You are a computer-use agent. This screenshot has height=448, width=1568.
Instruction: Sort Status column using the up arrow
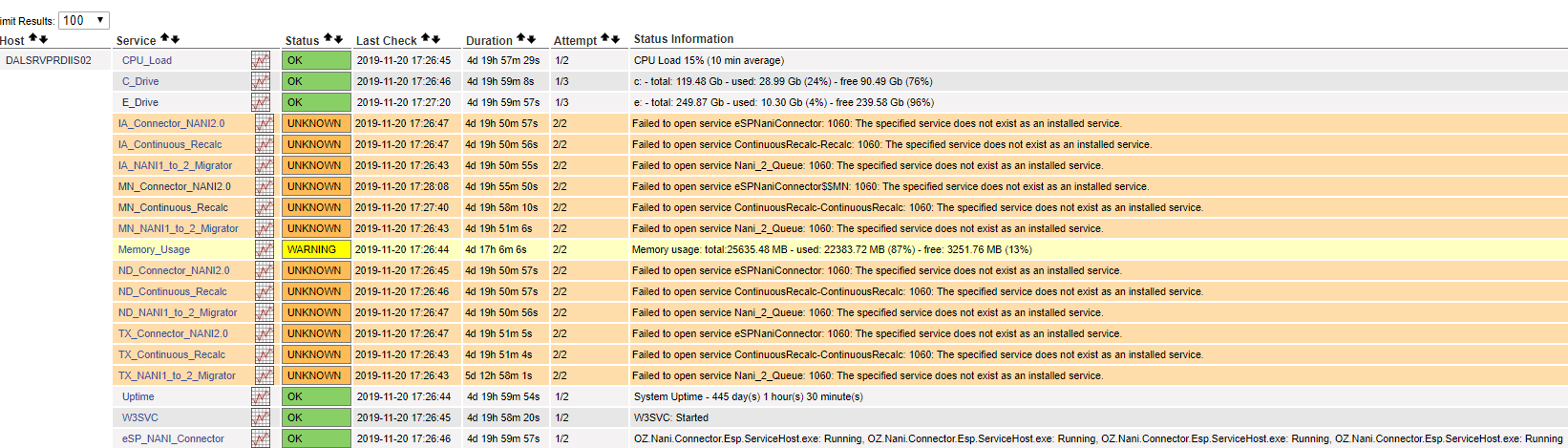[328, 38]
